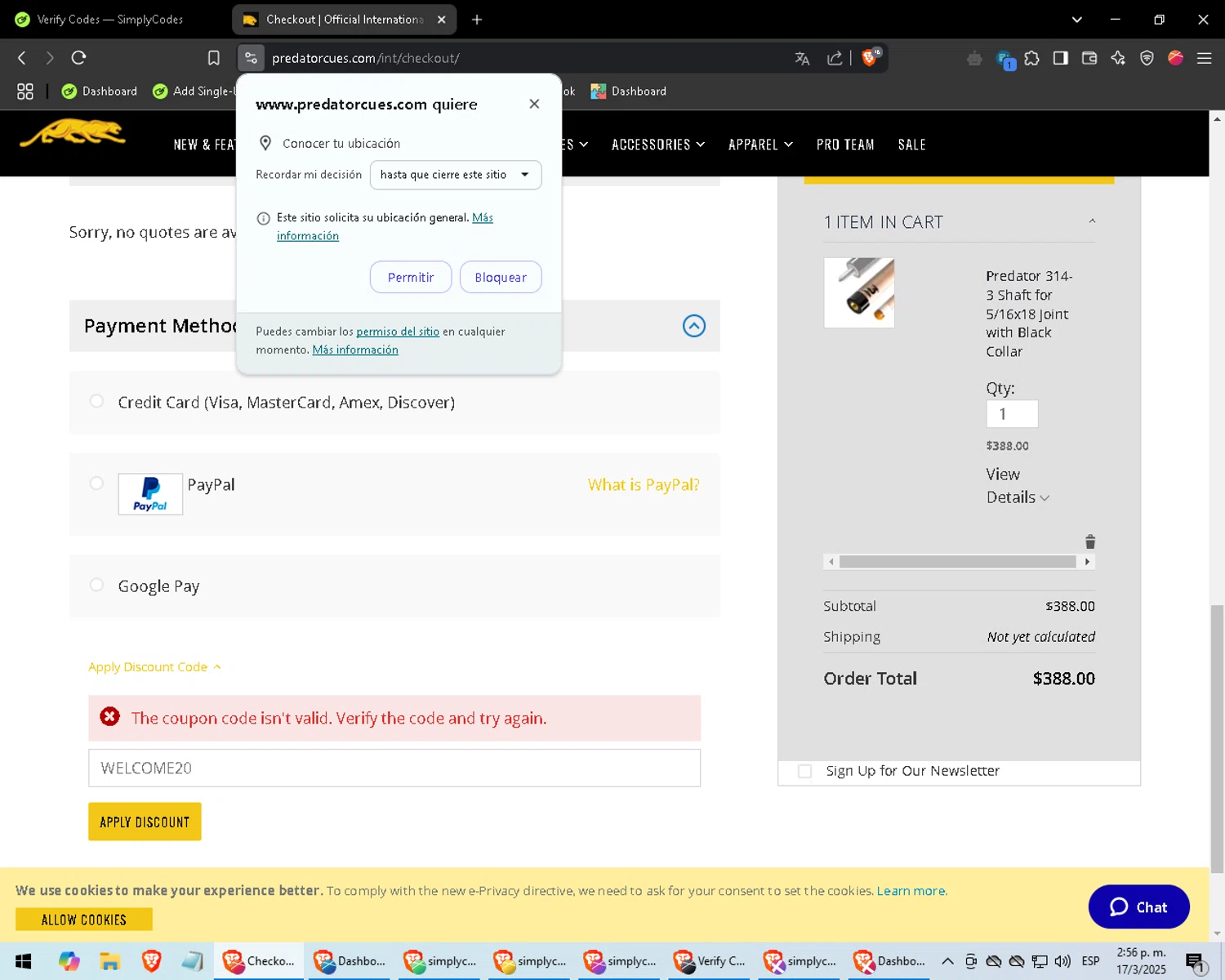Open a new browser tab
The height and width of the screenshot is (980, 1225).
[477, 20]
